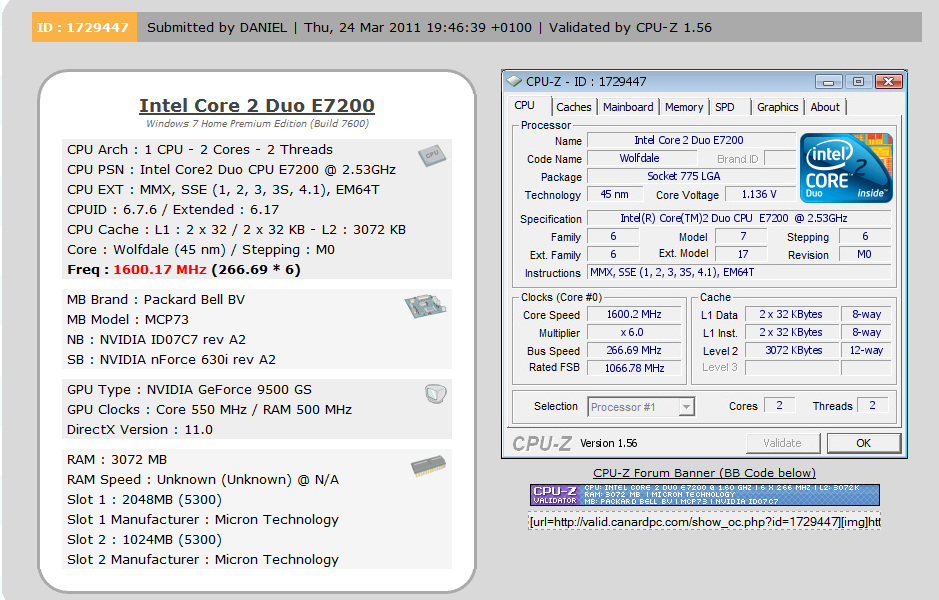Click the Bus Speed value 266.69 MHz
The image size is (939, 600).
click(634, 350)
